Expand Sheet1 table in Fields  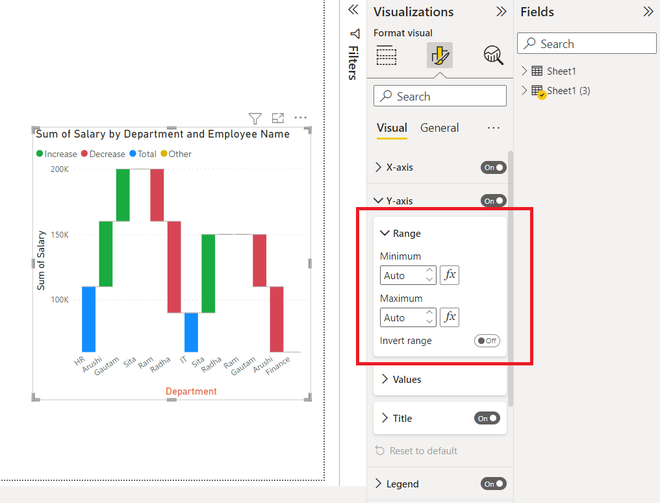[524, 71]
